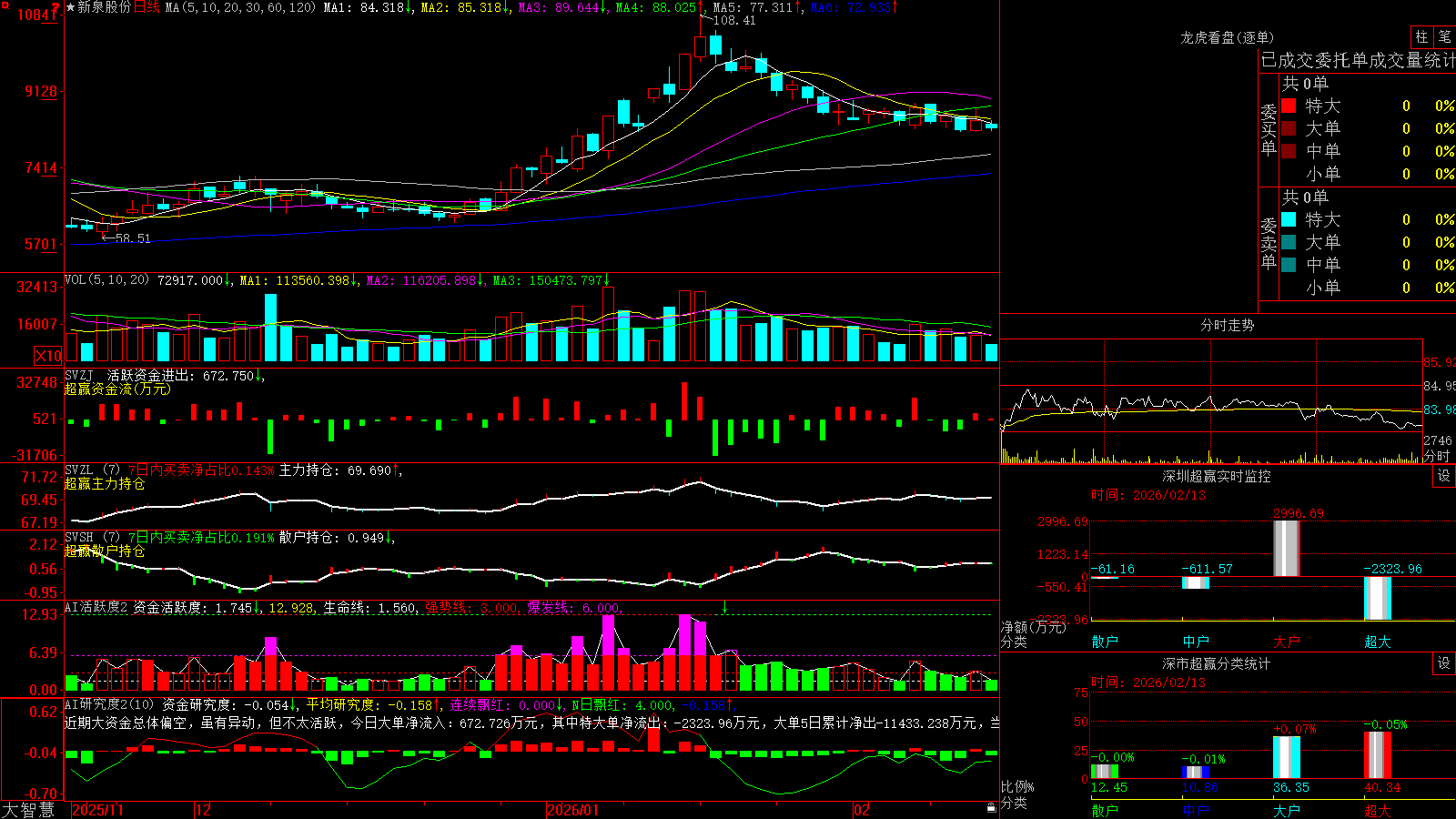The image size is (1456, 819).
Task: Click the green down-arrow marker in the AI活跃度2 panel
Action: coord(725,607)
